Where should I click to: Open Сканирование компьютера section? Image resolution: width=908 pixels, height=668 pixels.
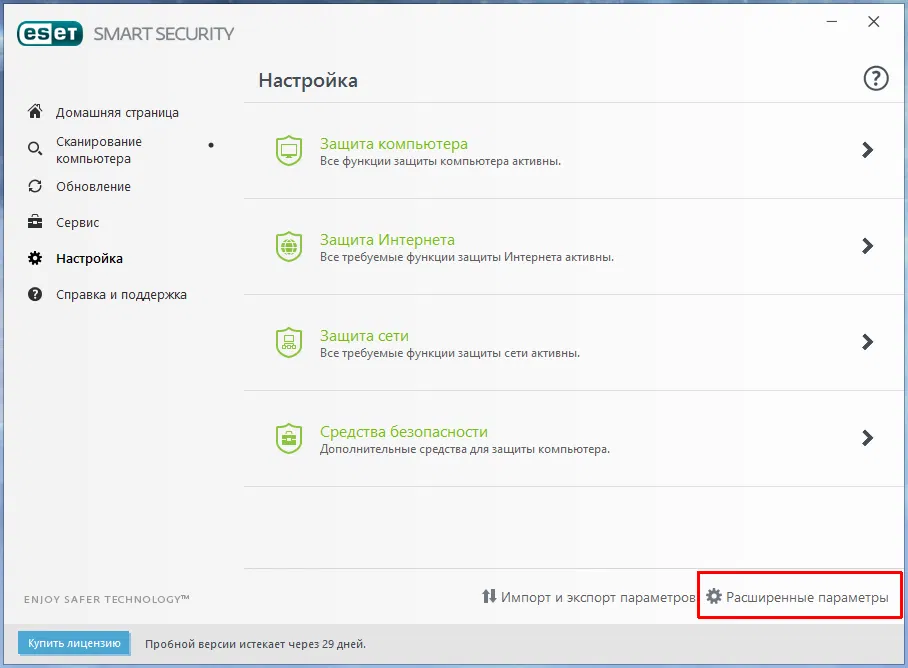click(x=98, y=150)
